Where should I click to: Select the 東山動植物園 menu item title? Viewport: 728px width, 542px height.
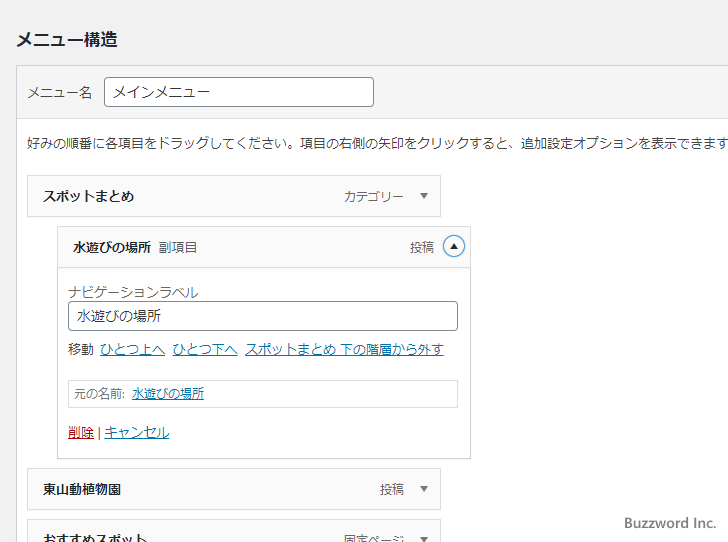89,490
